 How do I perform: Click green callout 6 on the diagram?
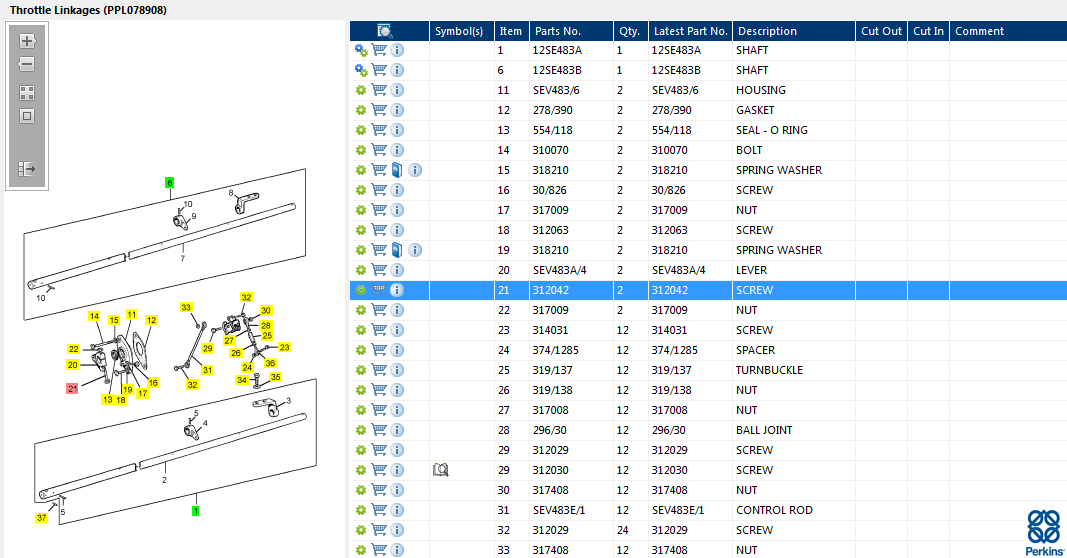pyautogui.click(x=170, y=183)
